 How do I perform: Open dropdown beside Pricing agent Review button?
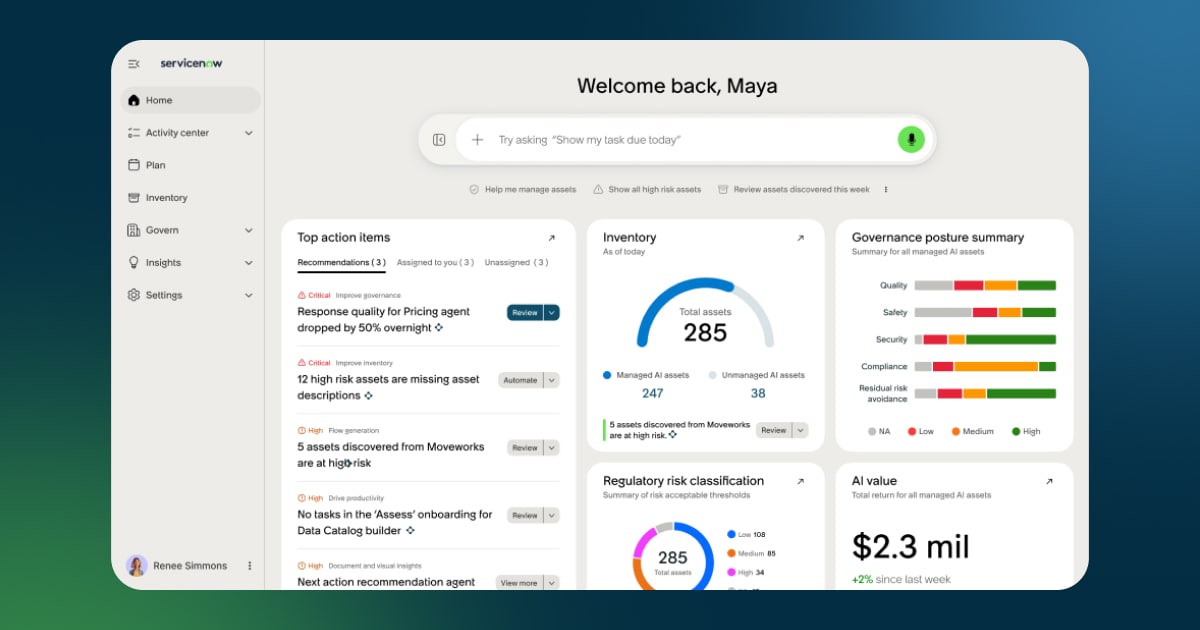click(x=552, y=313)
